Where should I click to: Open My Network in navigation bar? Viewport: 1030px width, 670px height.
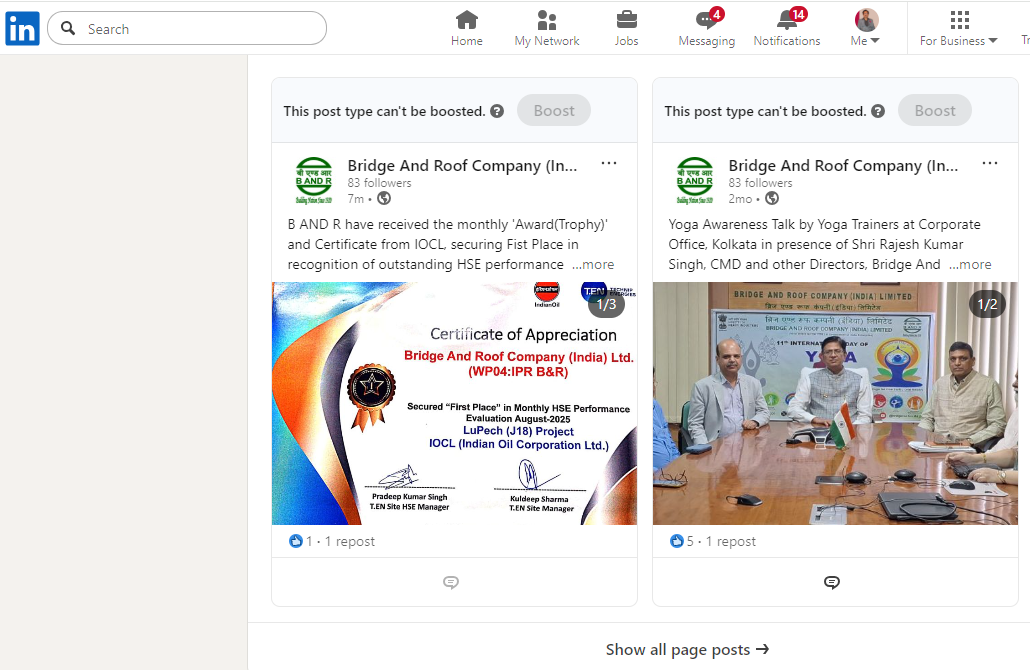click(x=547, y=28)
